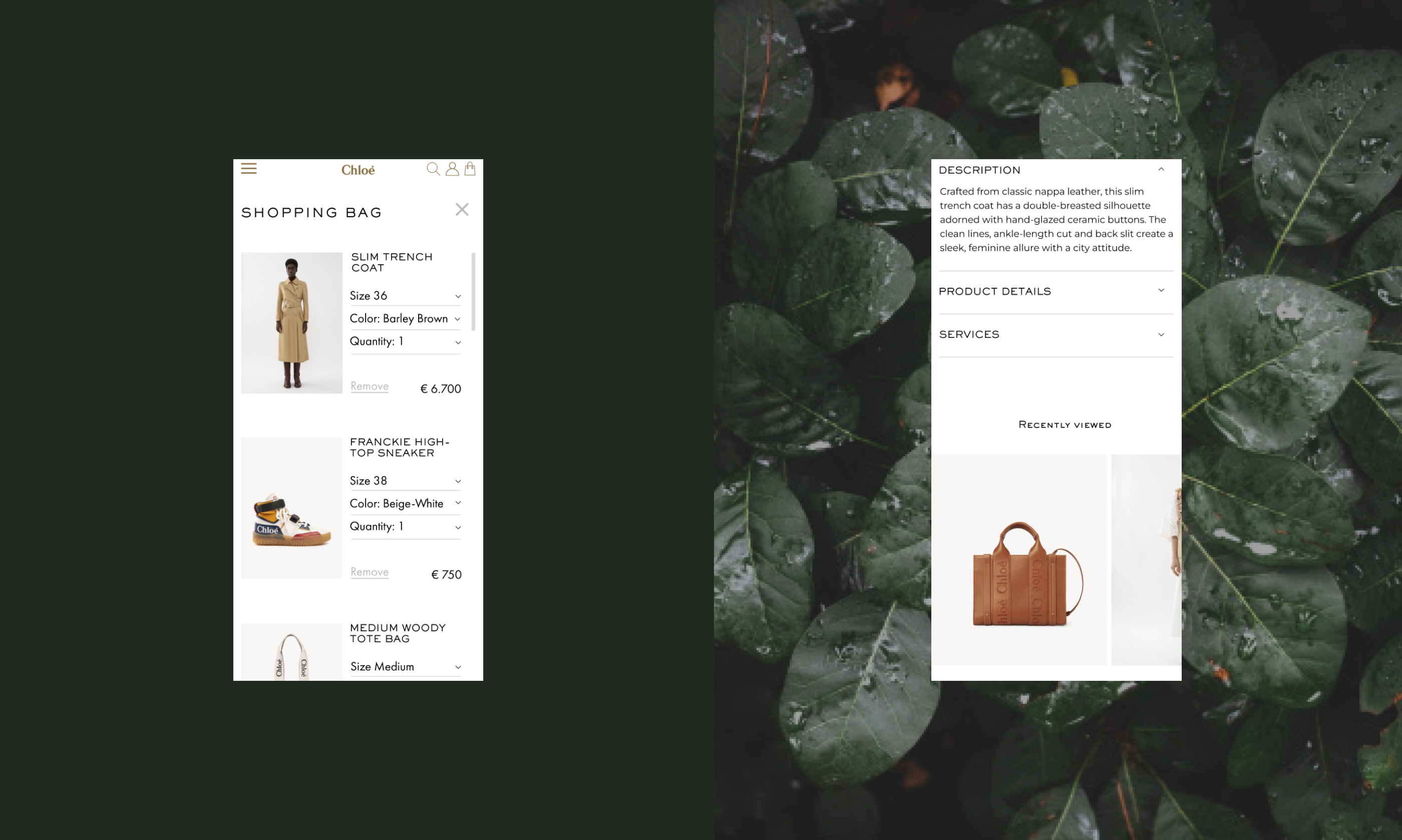Close the Shopping Bag panel

pyautogui.click(x=462, y=209)
